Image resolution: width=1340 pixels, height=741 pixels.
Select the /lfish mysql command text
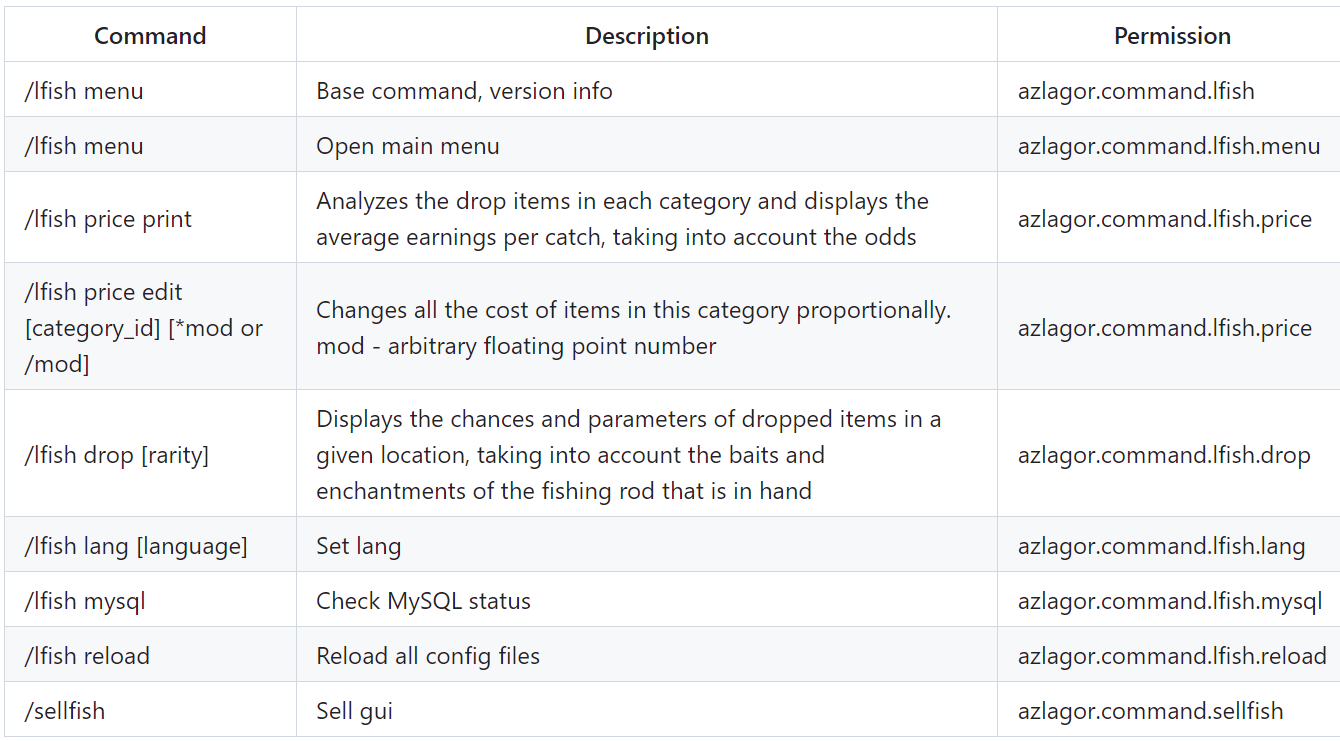click(85, 601)
